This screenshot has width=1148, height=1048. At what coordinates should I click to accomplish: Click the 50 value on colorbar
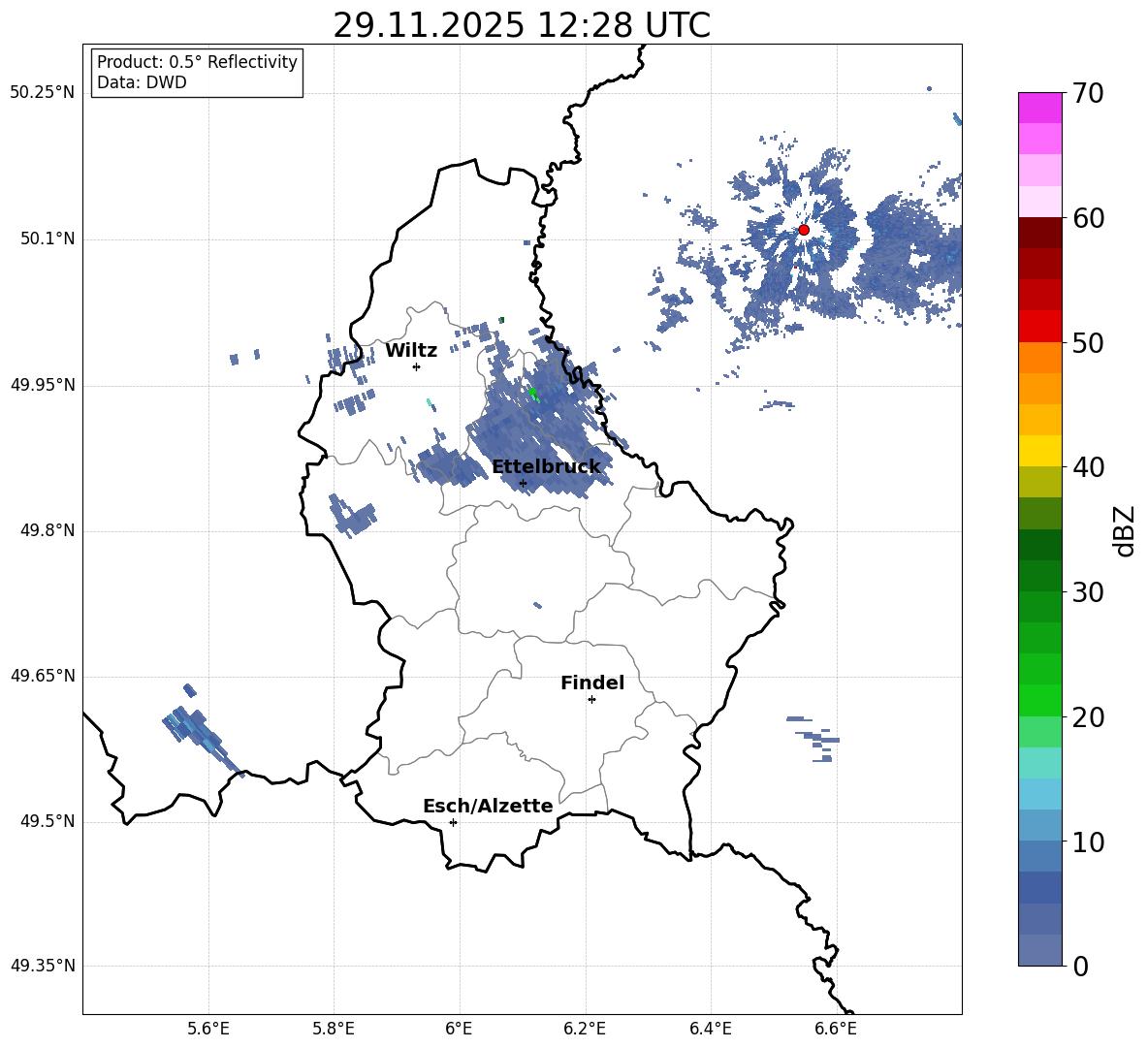[x=1088, y=342]
